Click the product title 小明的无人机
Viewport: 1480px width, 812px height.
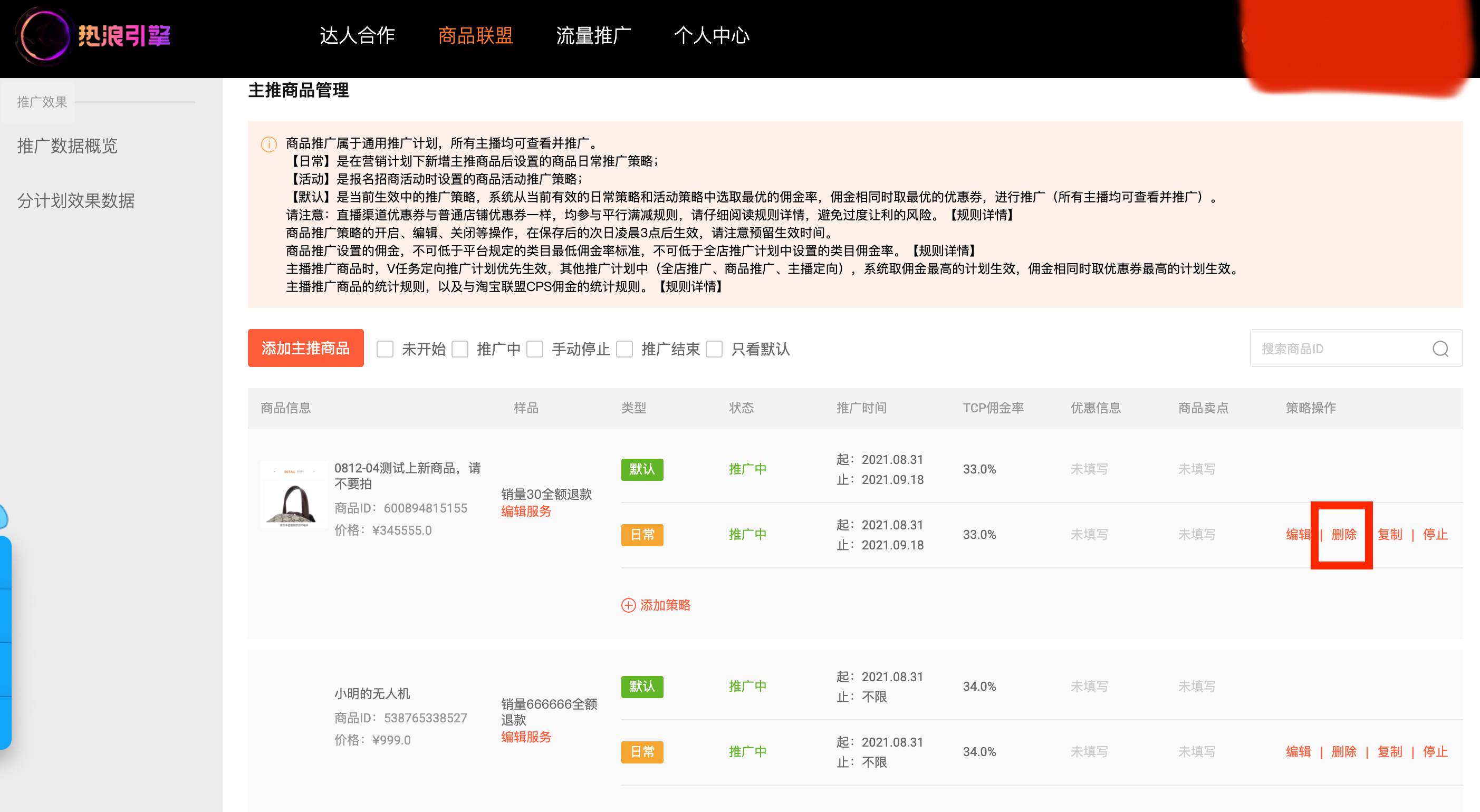pos(372,694)
